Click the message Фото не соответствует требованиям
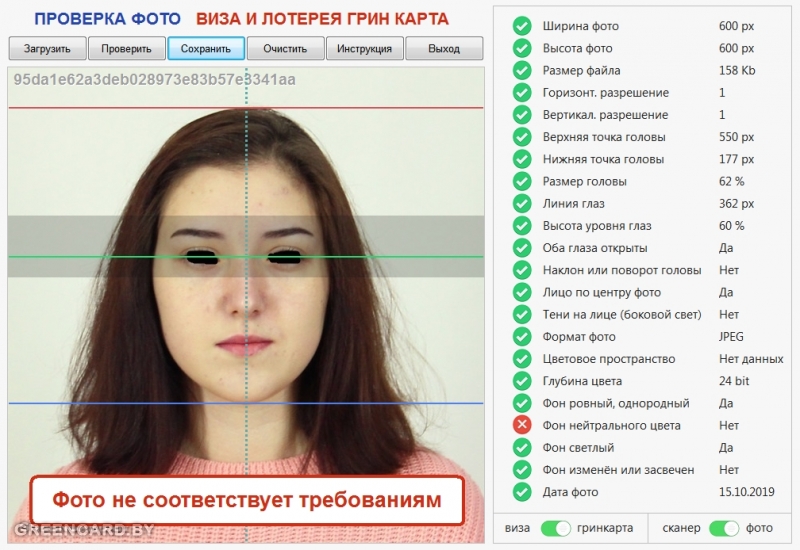The width and height of the screenshot is (800, 550). [247, 500]
